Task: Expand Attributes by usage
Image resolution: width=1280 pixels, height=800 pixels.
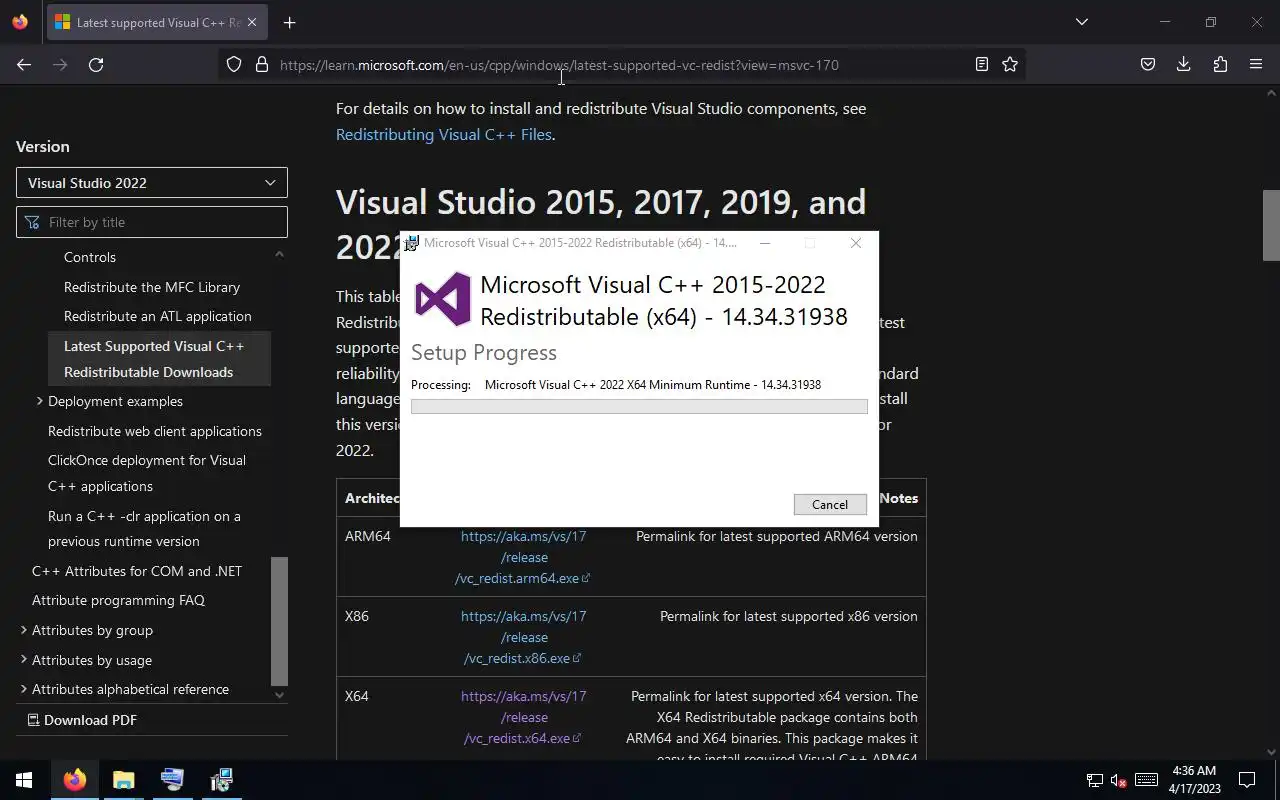Action: [x=24, y=660]
